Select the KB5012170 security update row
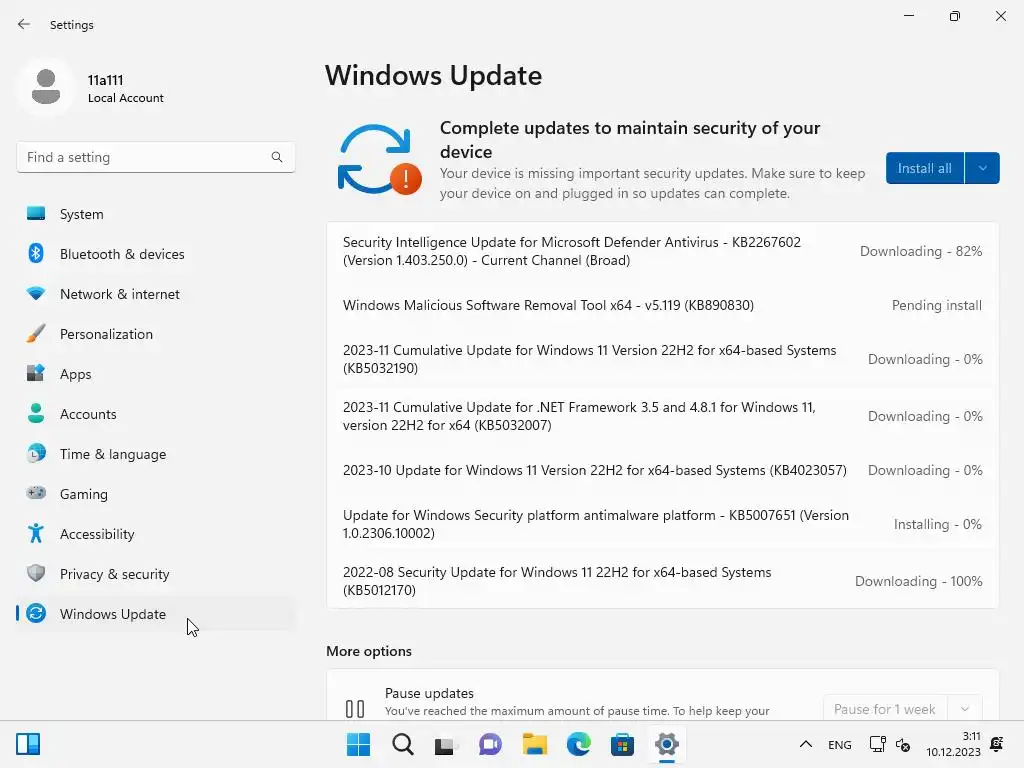Screen dimensions: 1024x768 point(662,581)
